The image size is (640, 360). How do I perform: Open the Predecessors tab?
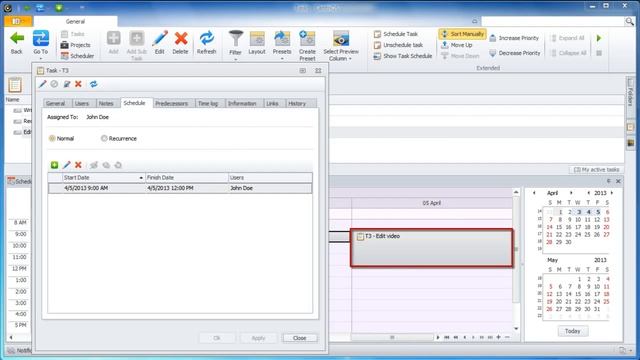[171, 104]
